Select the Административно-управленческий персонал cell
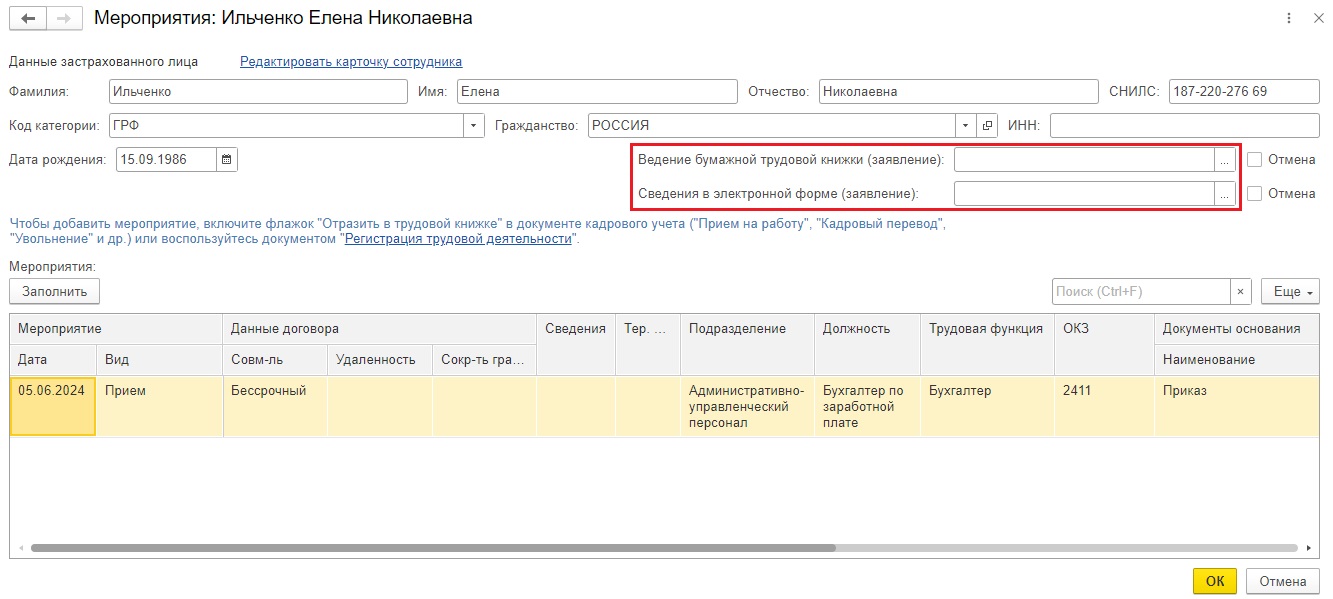 pyautogui.click(x=748, y=406)
